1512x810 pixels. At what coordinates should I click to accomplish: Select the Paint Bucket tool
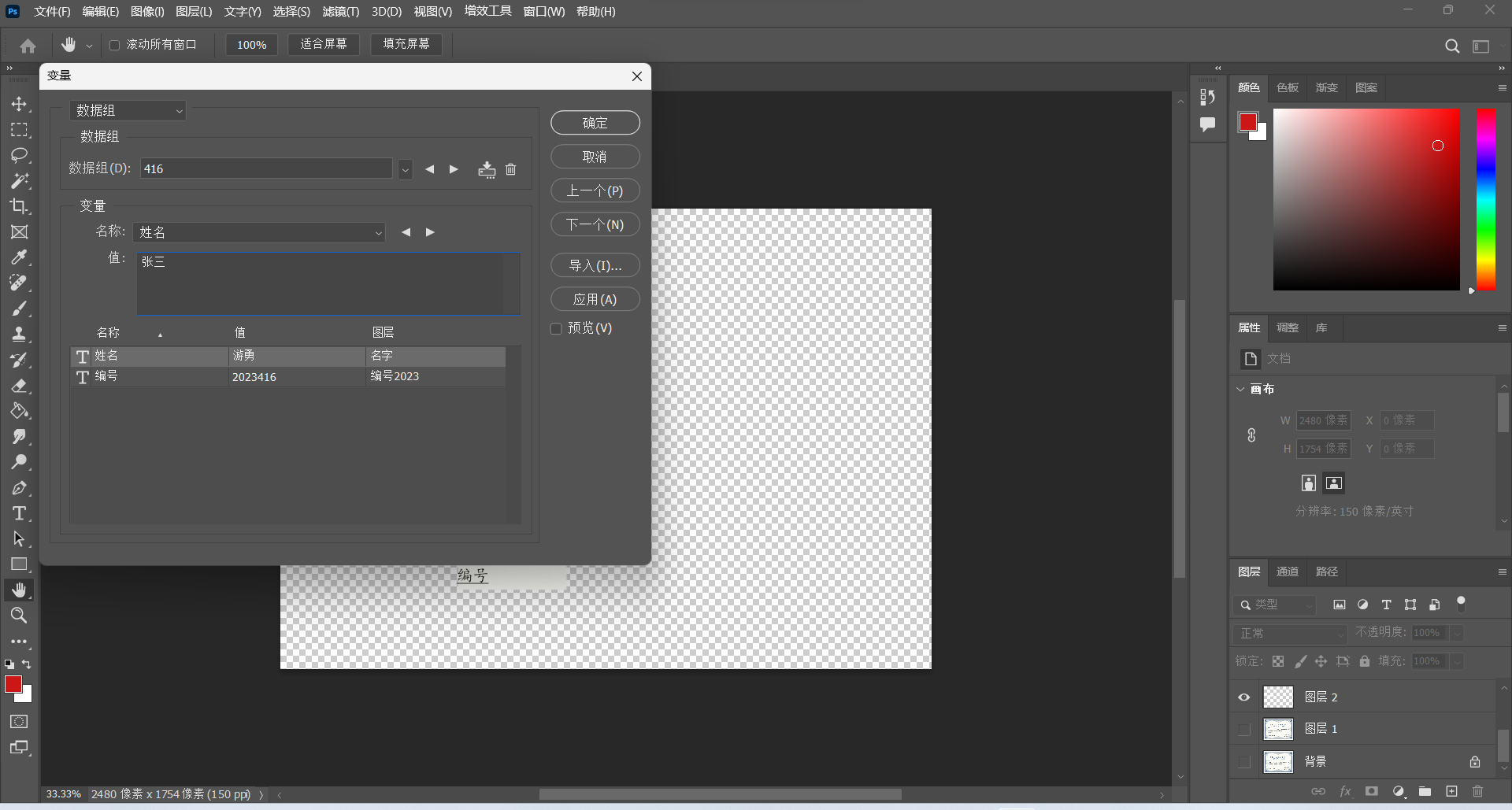coord(19,411)
